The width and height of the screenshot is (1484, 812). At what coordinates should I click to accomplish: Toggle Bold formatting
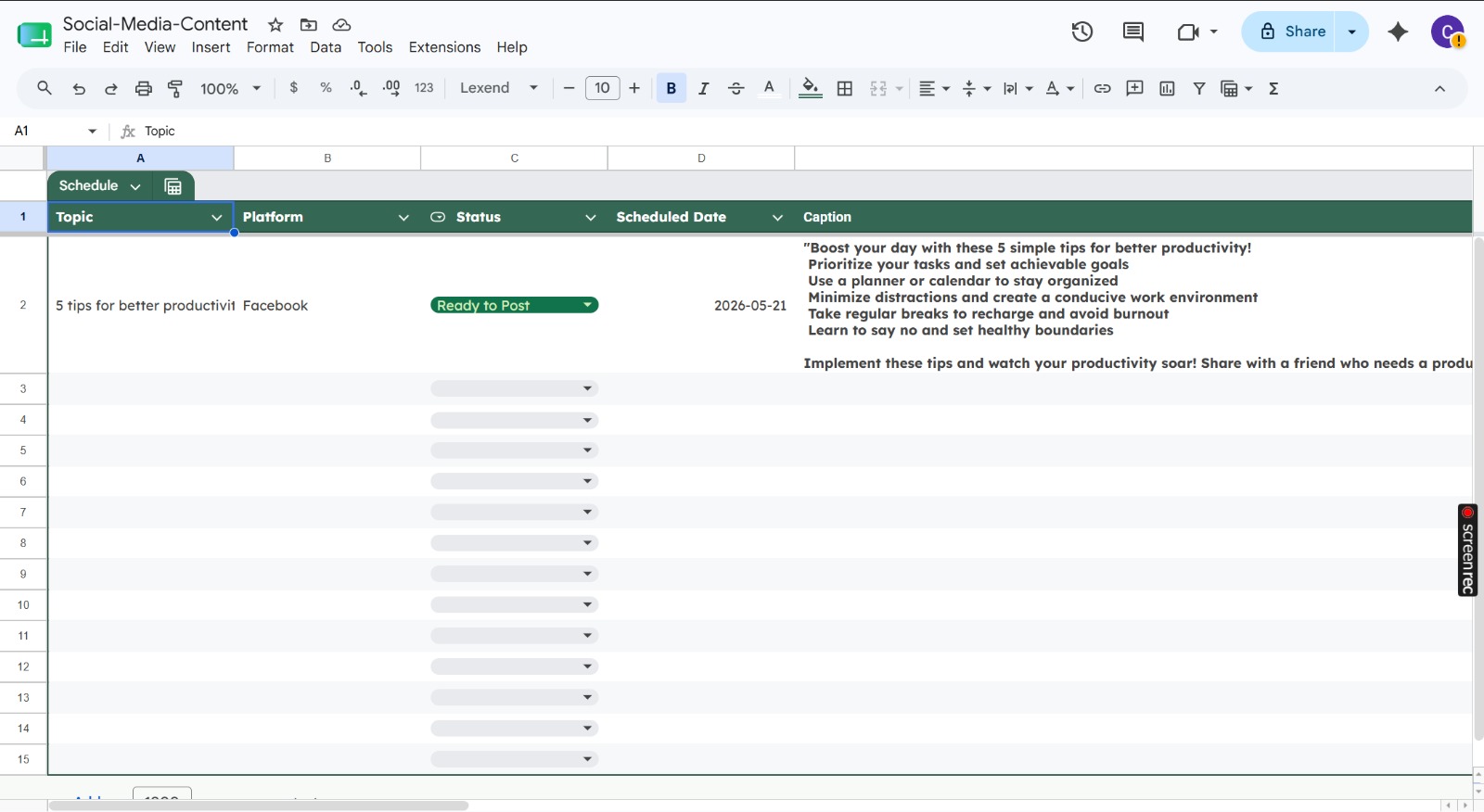point(672,88)
